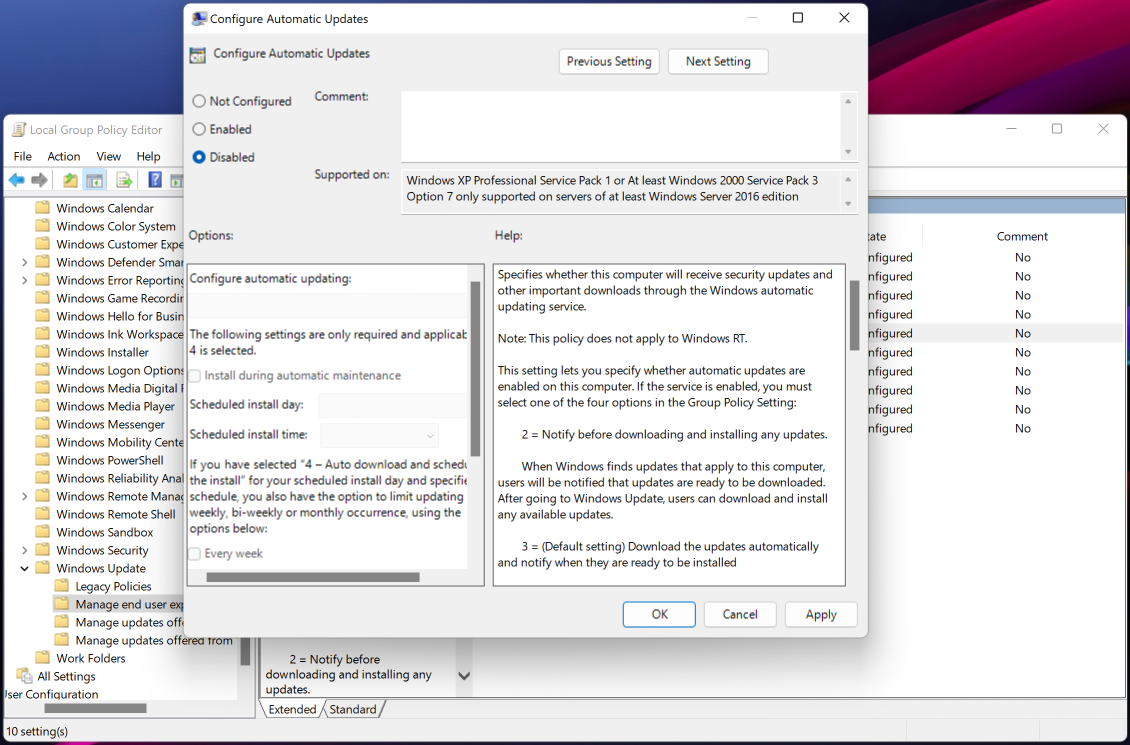Toggle the Show/Hide Action Pane icon
Screen dimensions: 1130x745
click(177, 179)
